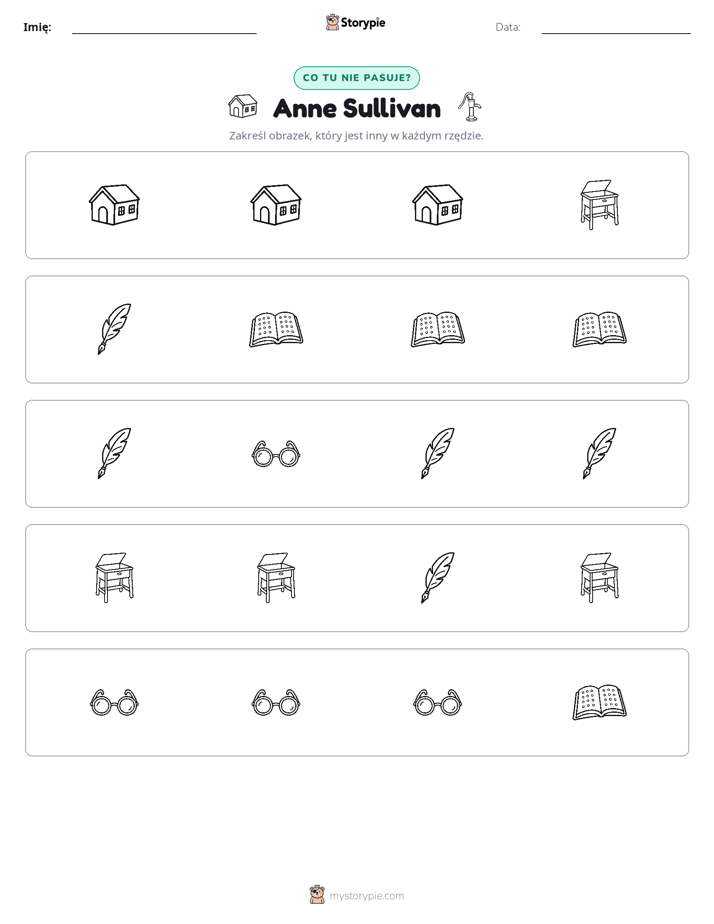Click the Data date input line
This screenshot has height=924, width=714.
[616, 28]
